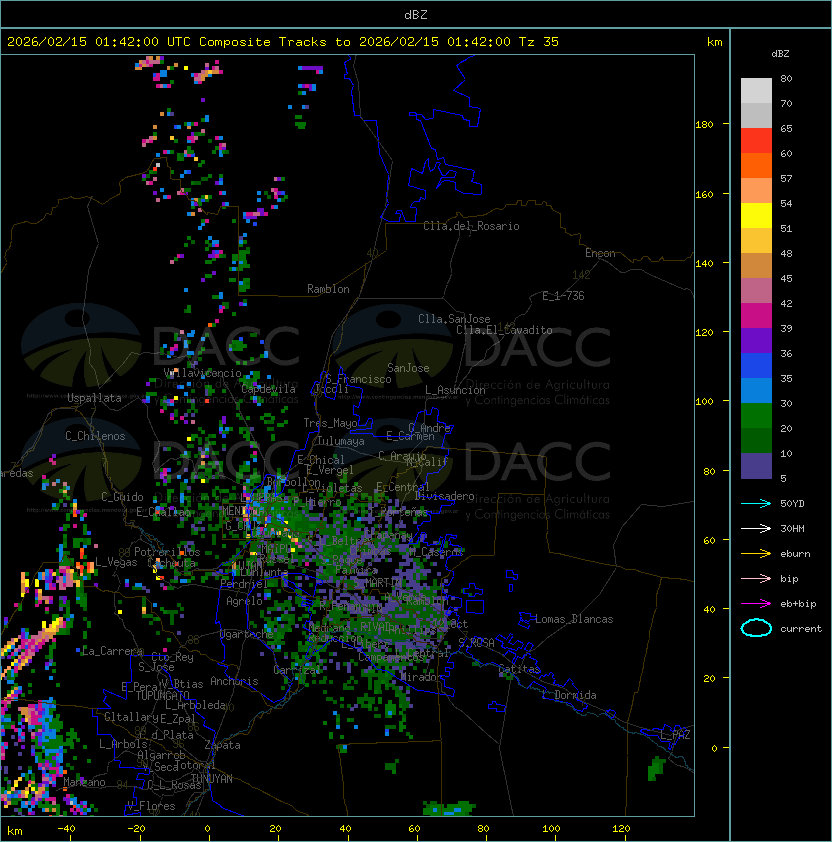This screenshot has width=832, height=842.
Task: Click the 'dBZ' title at top
Action: pyautogui.click(x=416, y=15)
